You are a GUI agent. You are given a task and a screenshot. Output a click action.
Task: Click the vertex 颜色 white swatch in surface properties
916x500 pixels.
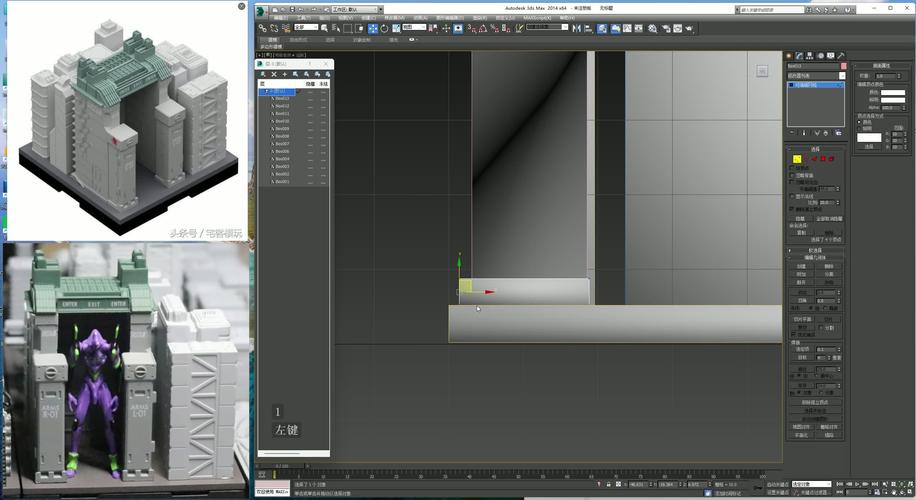pyautogui.click(x=893, y=92)
